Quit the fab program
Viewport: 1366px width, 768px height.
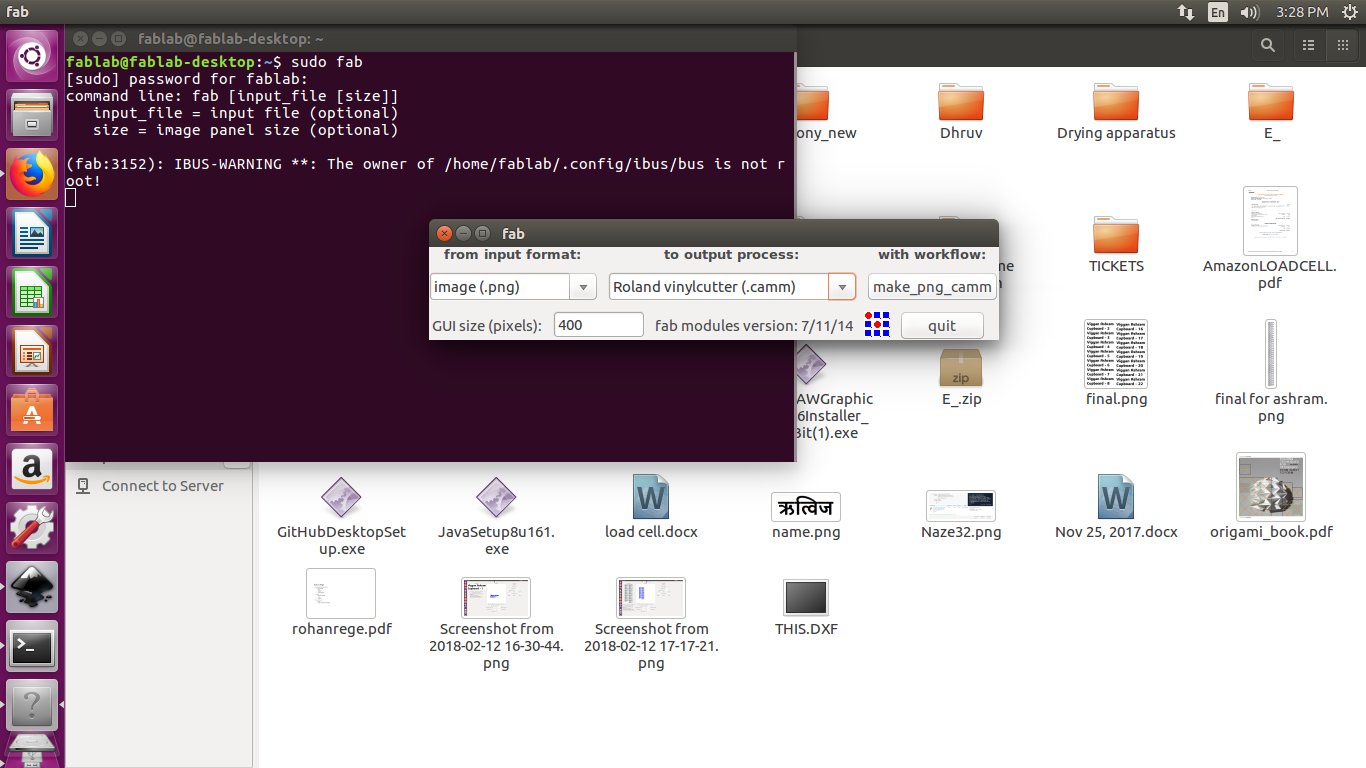coord(941,325)
